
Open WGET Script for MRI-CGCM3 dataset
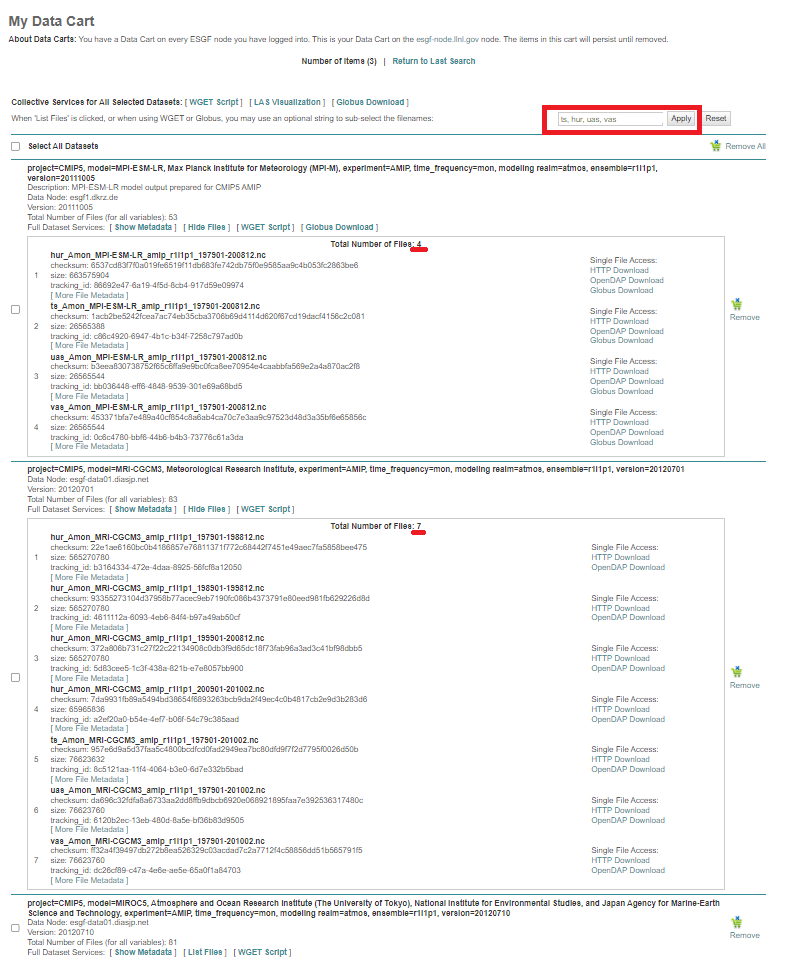(x=266, y=509)
